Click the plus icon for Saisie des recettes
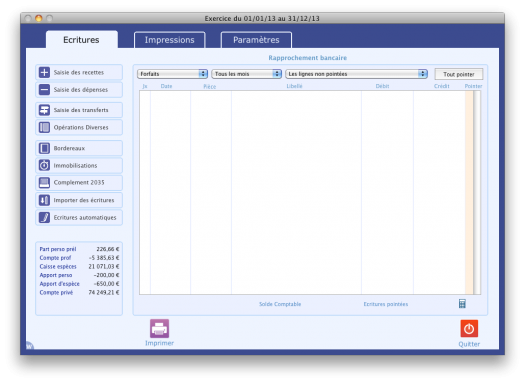The image size is (525, 383). point(44,72)
